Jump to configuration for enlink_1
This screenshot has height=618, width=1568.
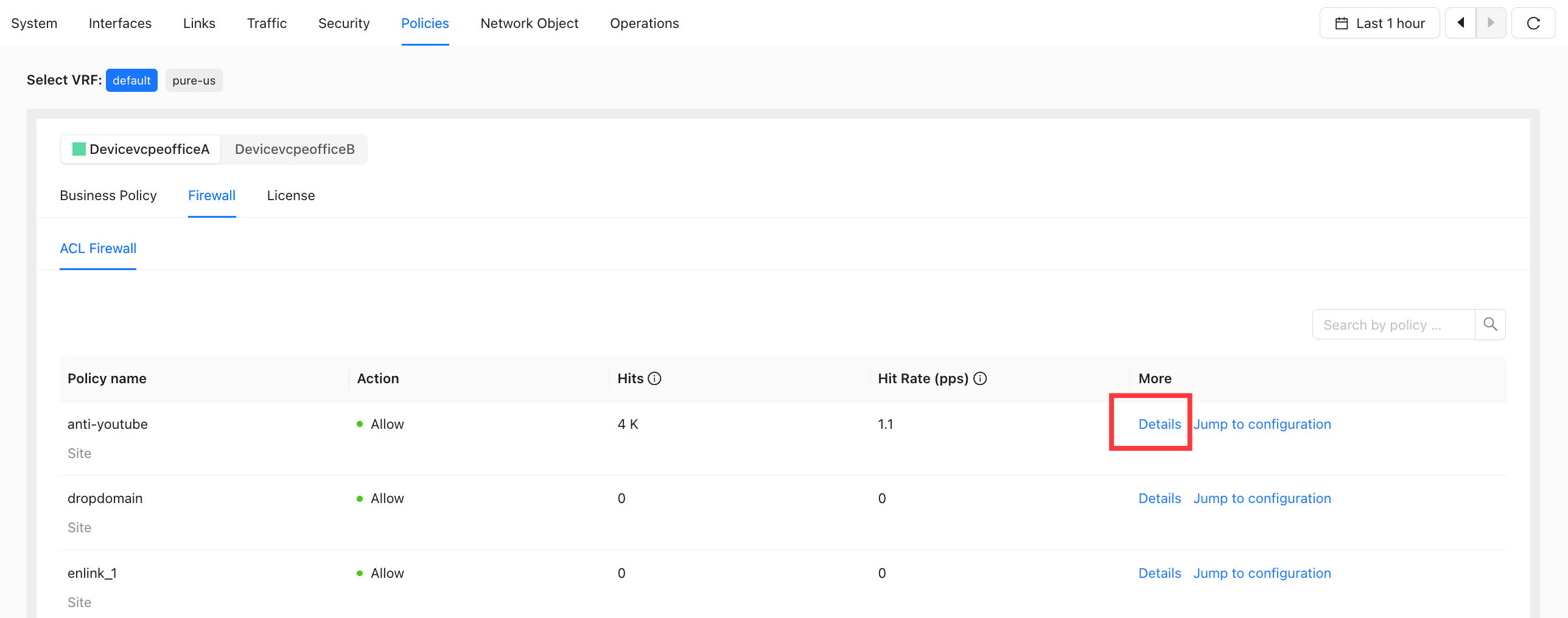coord(1262,573)
